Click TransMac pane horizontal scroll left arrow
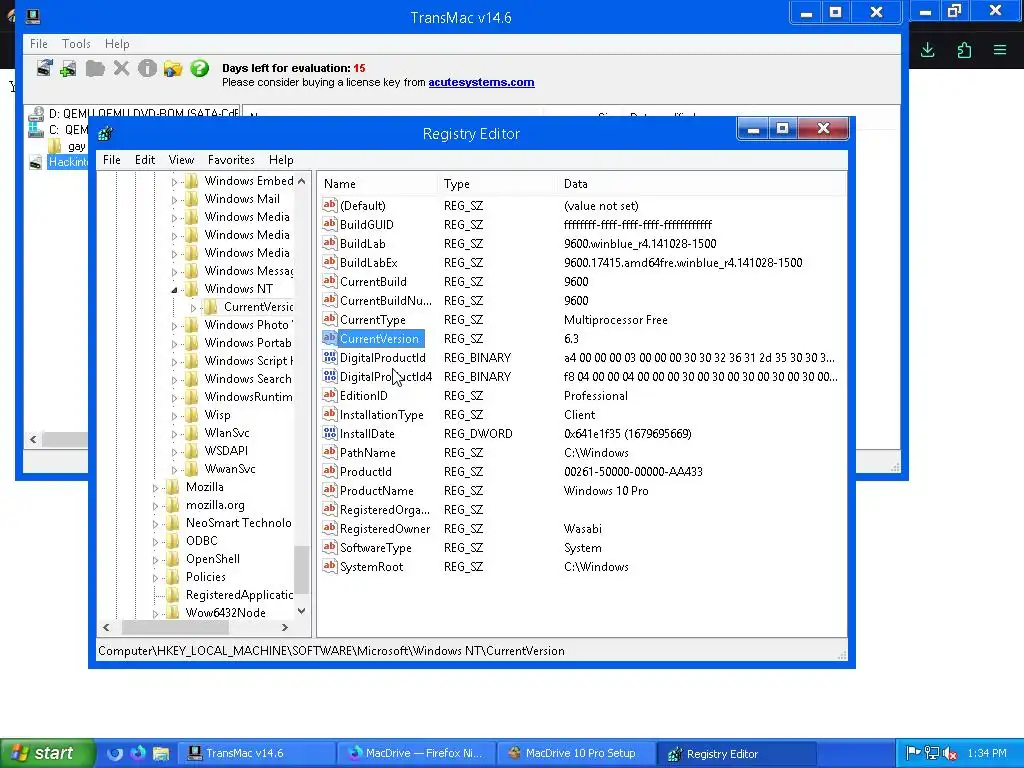The height and width of the screenshot is (768, 1024). [33, 440]
